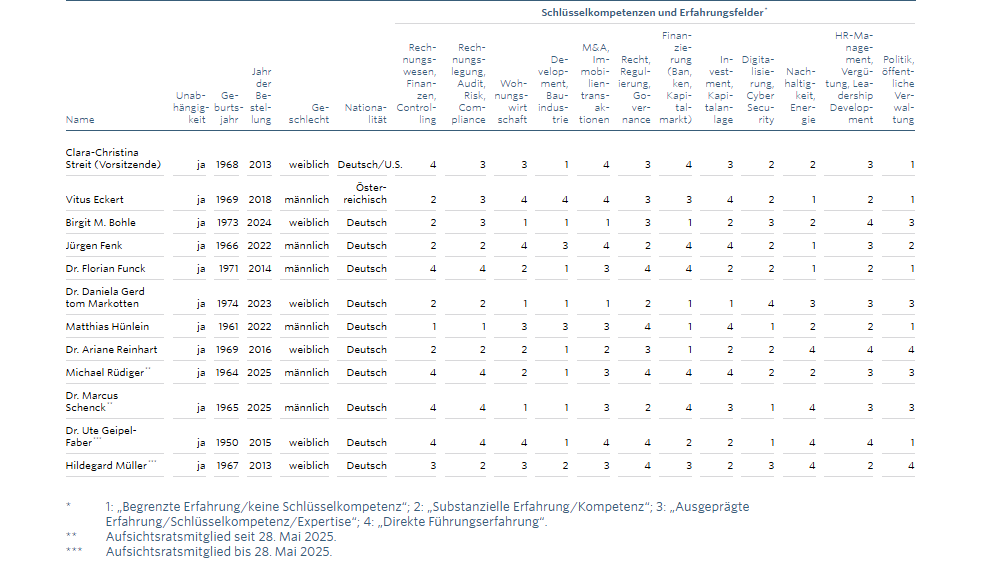Click footnote "Aufsichtsratsmitglied bis 28. Mai 2025"
This screenshot has width=995, height=569.
pos(218,551)
